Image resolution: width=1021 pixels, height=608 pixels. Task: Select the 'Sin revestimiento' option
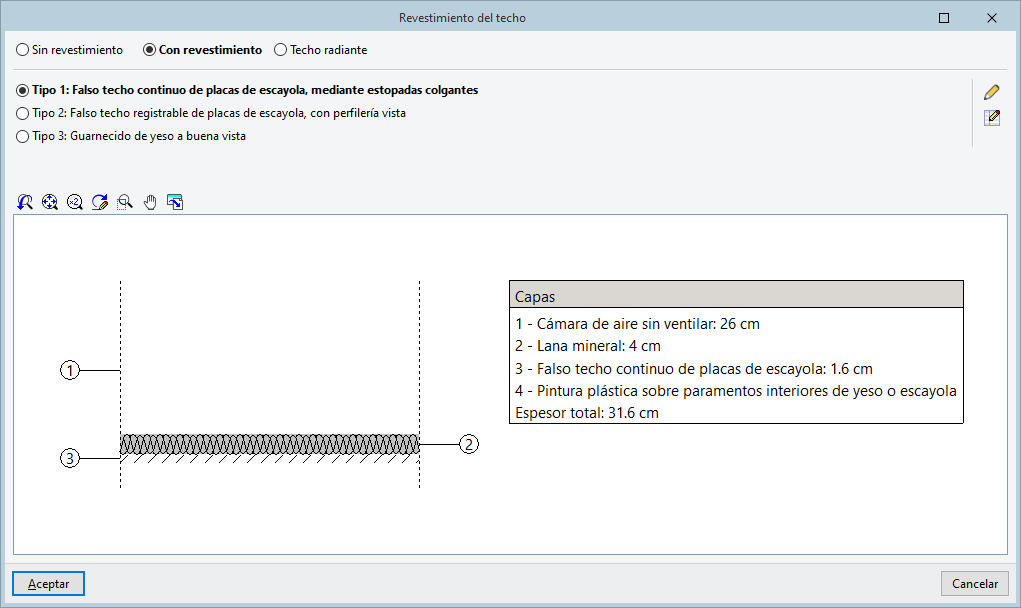coord(23,49)
